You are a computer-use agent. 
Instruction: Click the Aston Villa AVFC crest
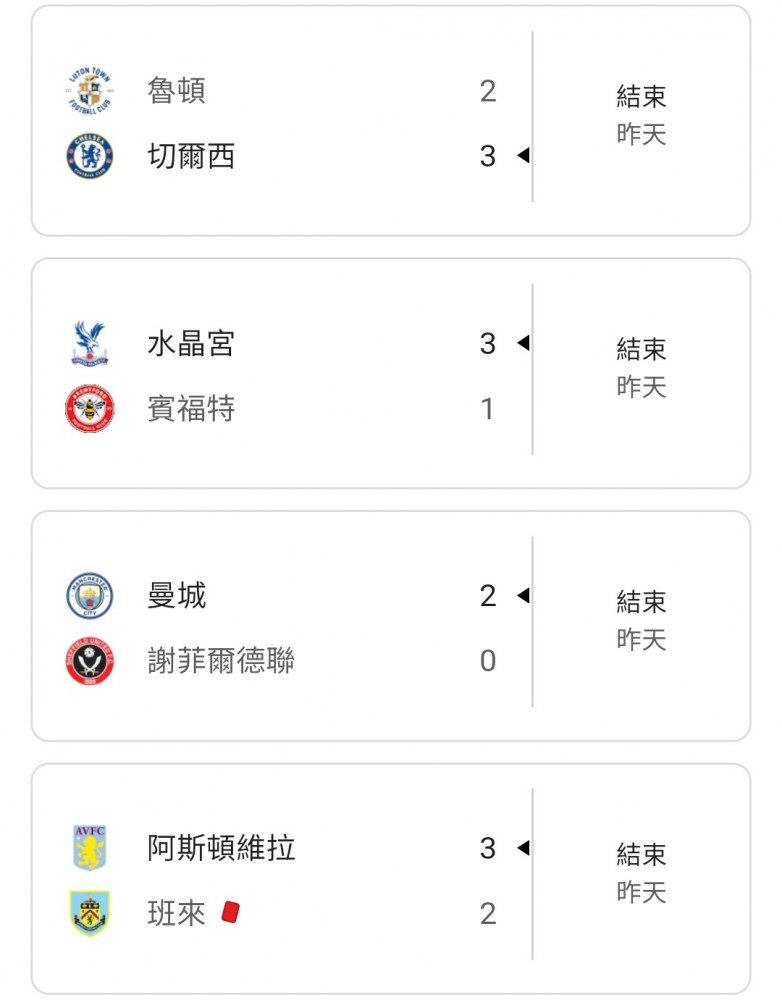89,848
